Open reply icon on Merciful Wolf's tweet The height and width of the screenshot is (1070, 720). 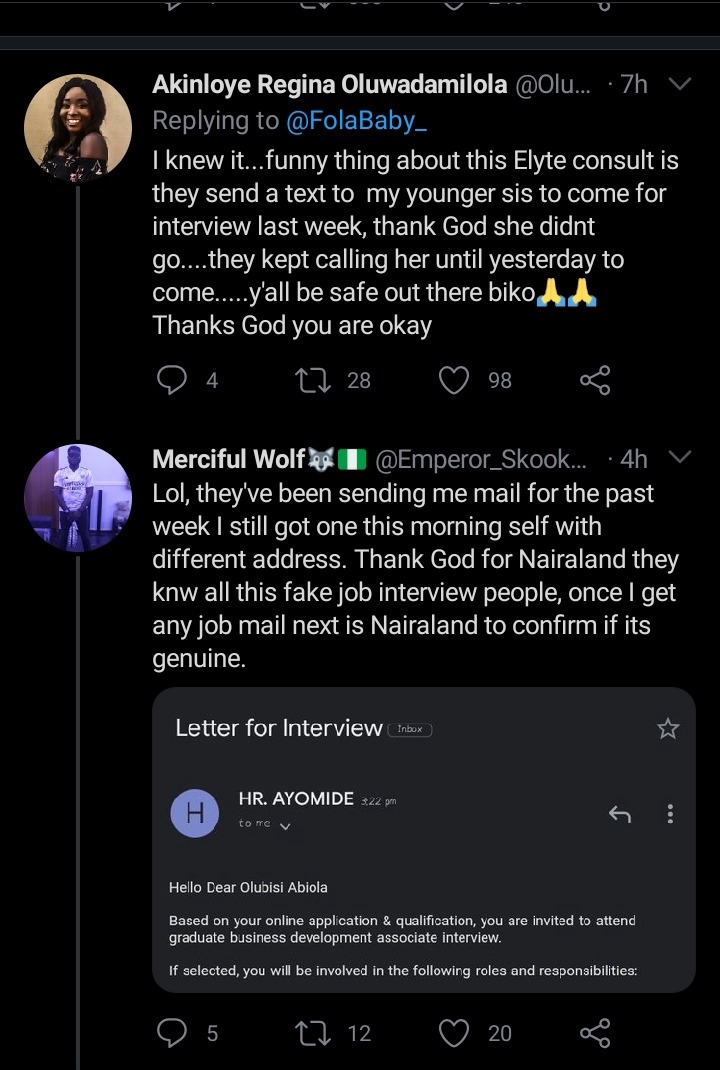coord(171,1032)
